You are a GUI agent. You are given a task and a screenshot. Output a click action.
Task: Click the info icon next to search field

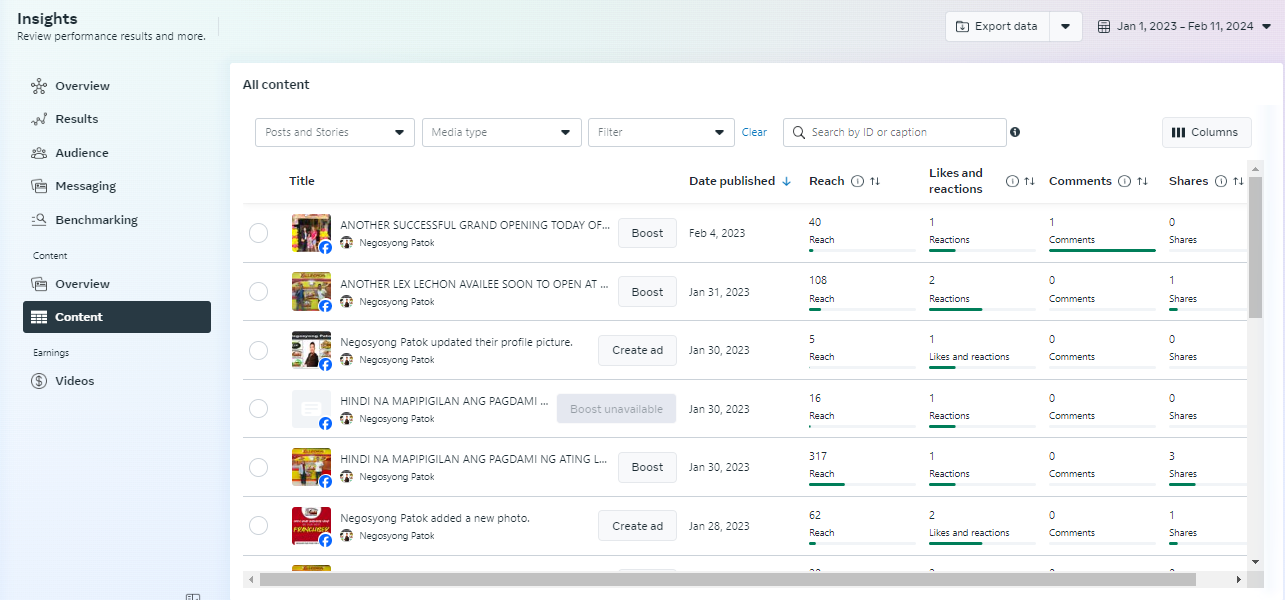click(1015, 132)
